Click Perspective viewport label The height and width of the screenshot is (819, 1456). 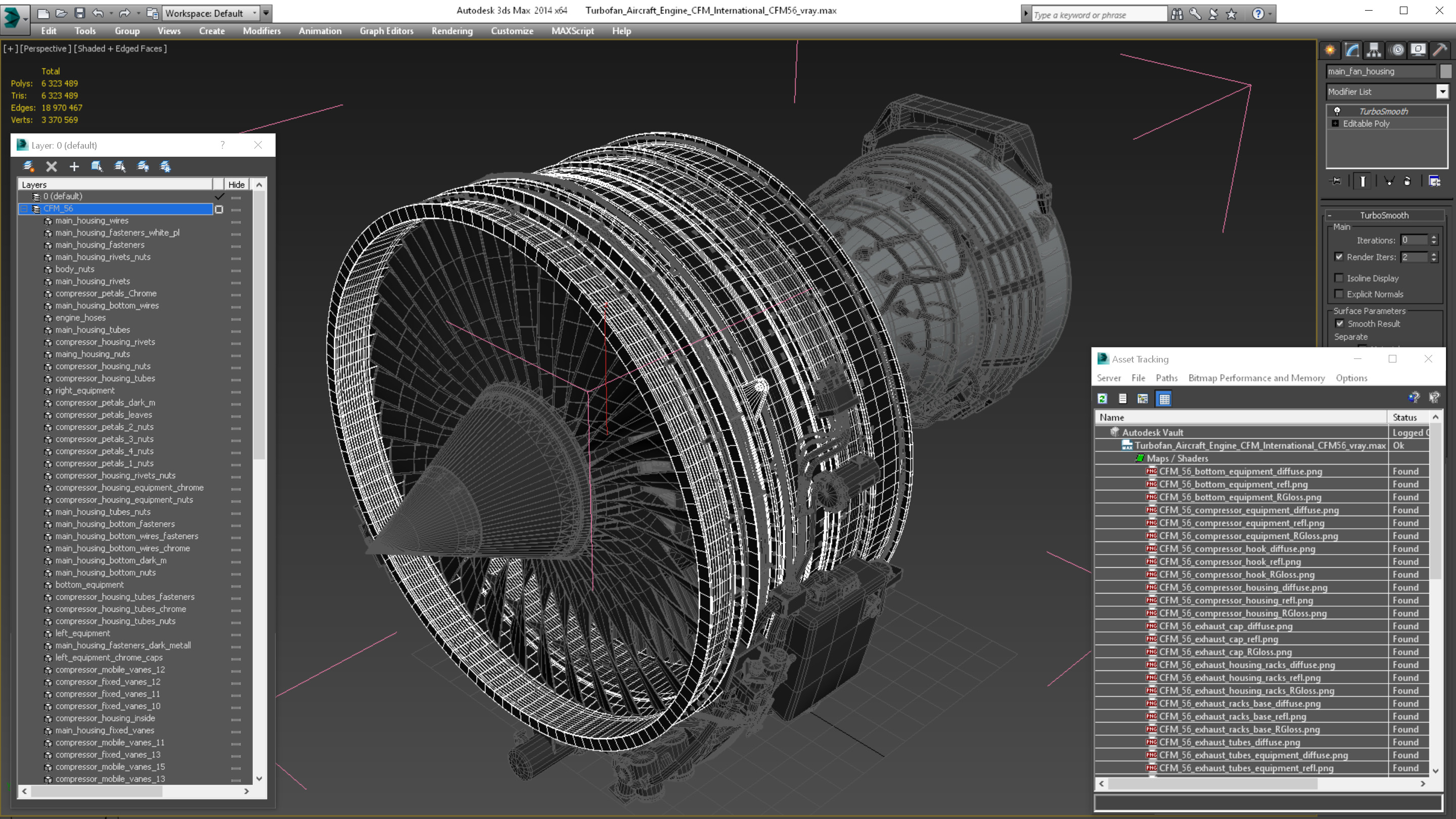46,49
